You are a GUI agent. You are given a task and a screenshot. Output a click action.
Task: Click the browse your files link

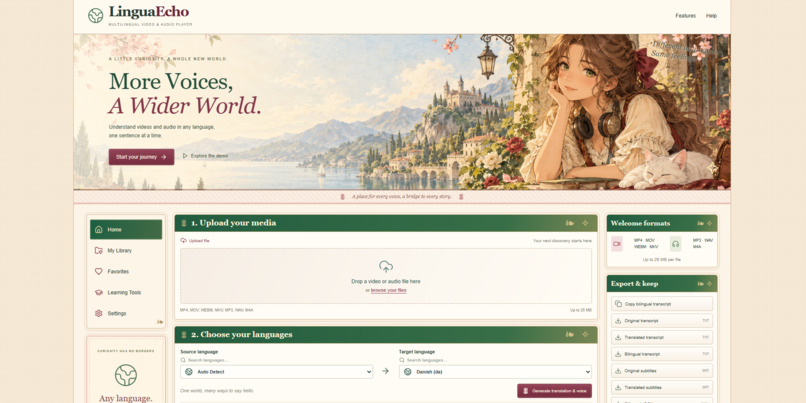coord(389,290)
